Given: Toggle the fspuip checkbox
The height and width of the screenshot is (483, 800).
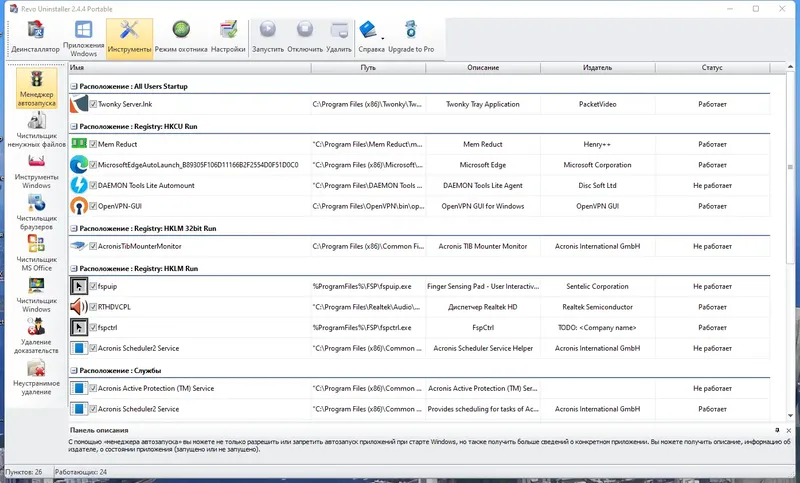Looking at the screenshot, I should click(93, 286).
